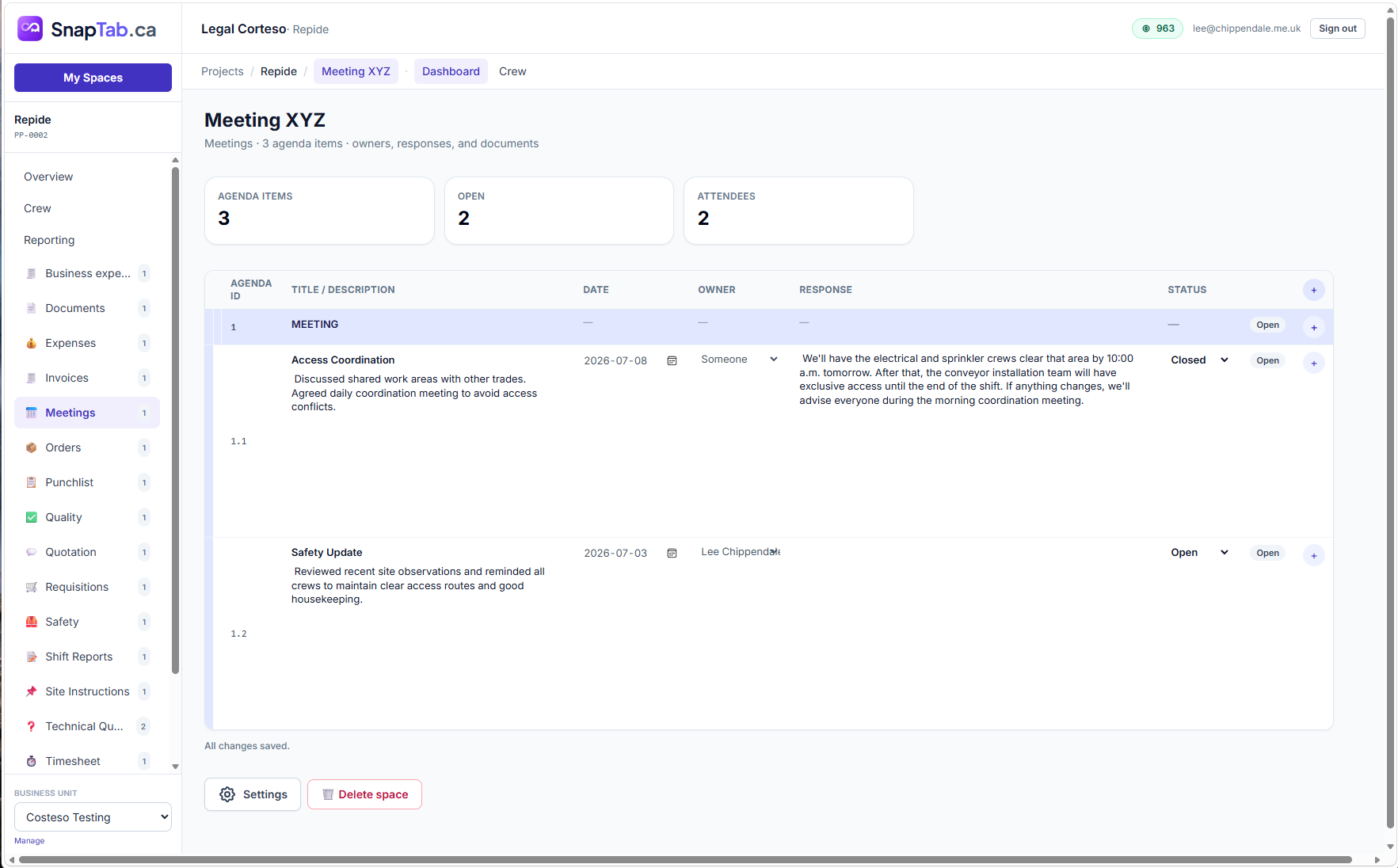Open the calendar picker for Access Coordination date
The image size is (1398, 868).
(x=672, y=361)
